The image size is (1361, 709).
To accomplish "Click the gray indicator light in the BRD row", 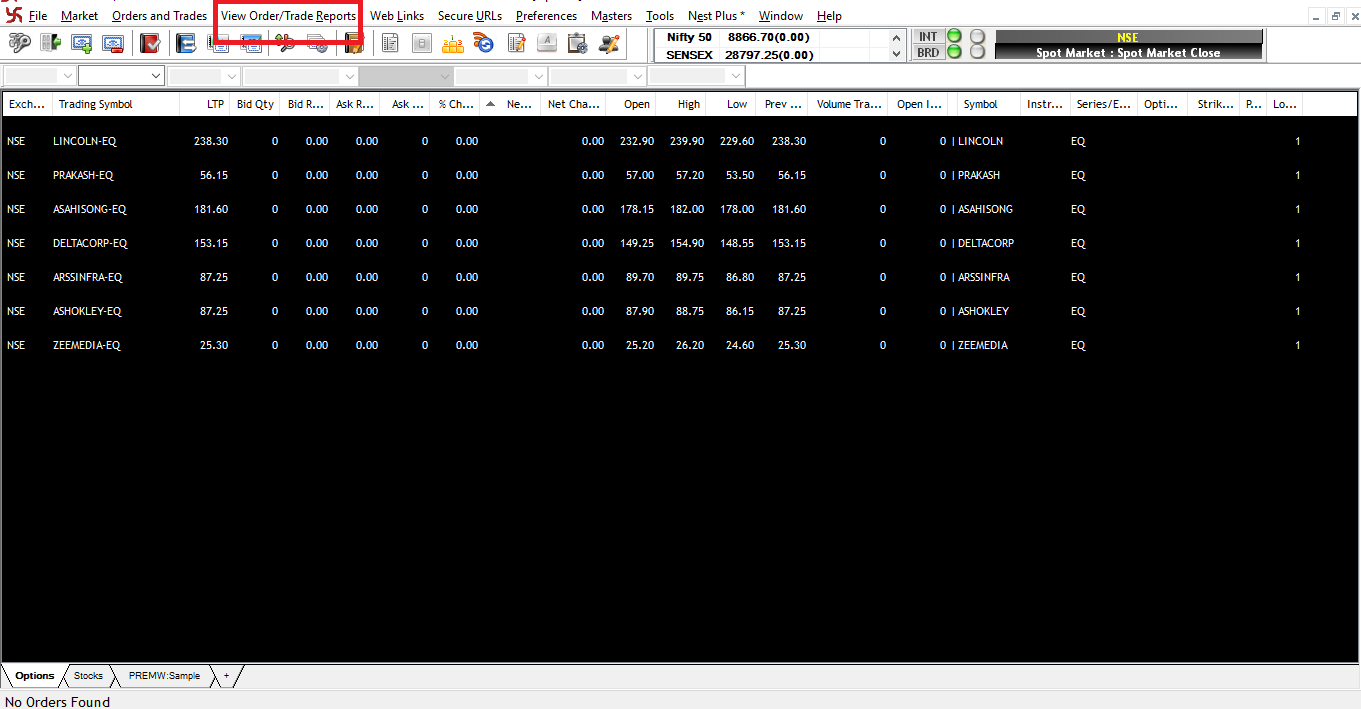I will point(977,52).
